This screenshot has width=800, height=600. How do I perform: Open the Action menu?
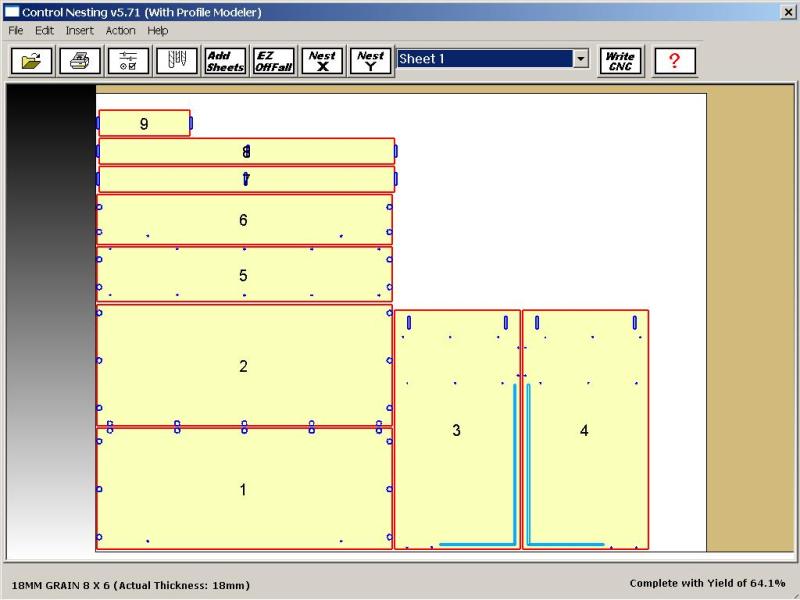click(120, 31)
